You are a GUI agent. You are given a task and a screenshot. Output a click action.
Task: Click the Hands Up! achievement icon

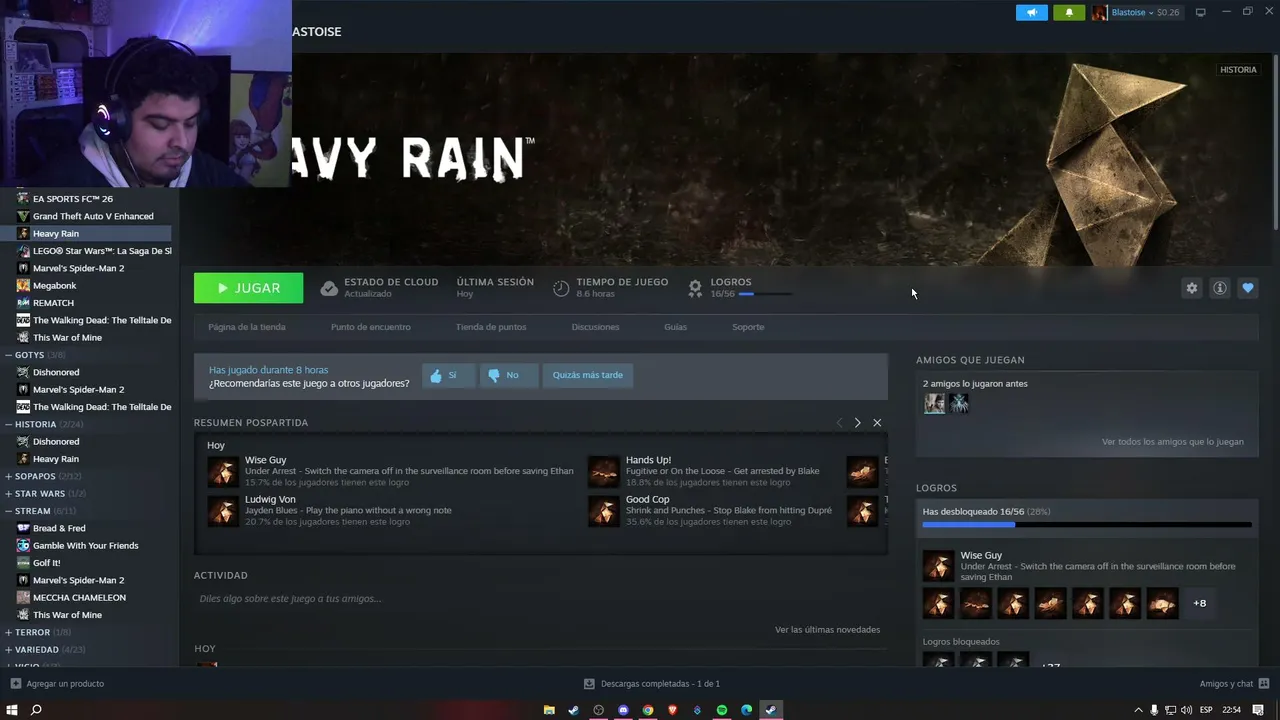click(x=604, y=472)
